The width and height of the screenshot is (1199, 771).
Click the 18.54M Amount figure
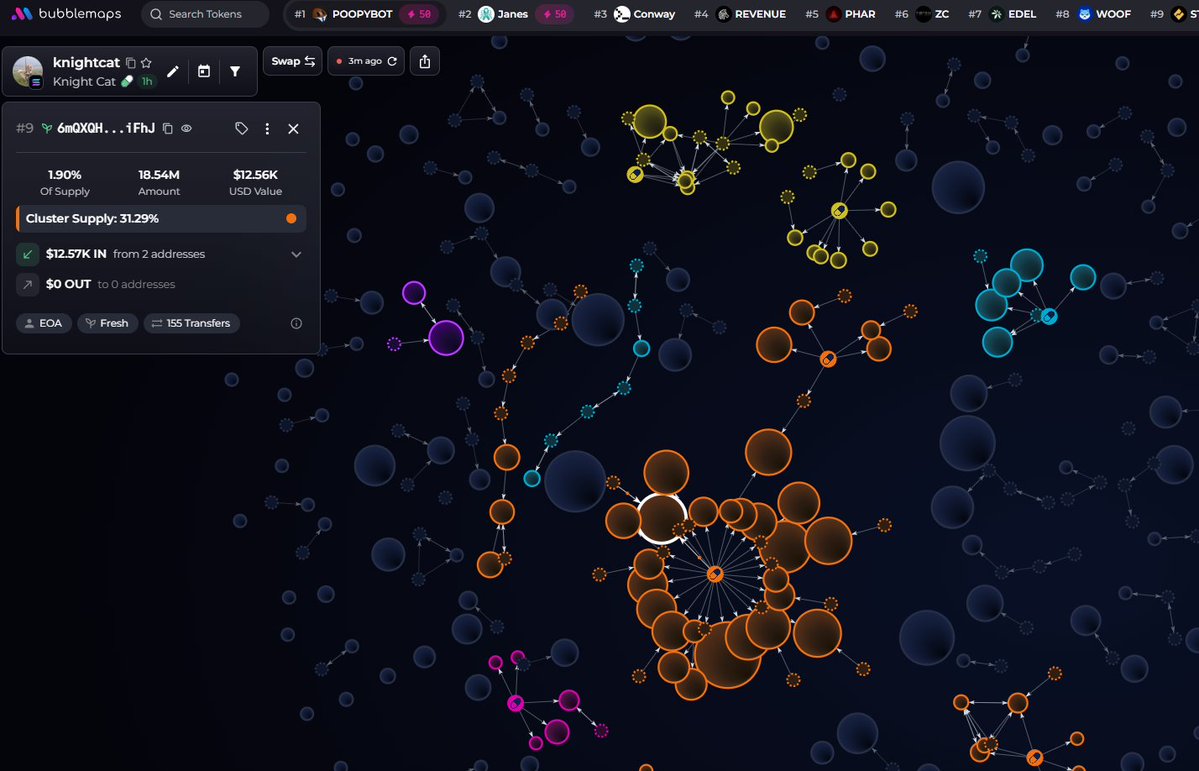[x=159, y=175]
